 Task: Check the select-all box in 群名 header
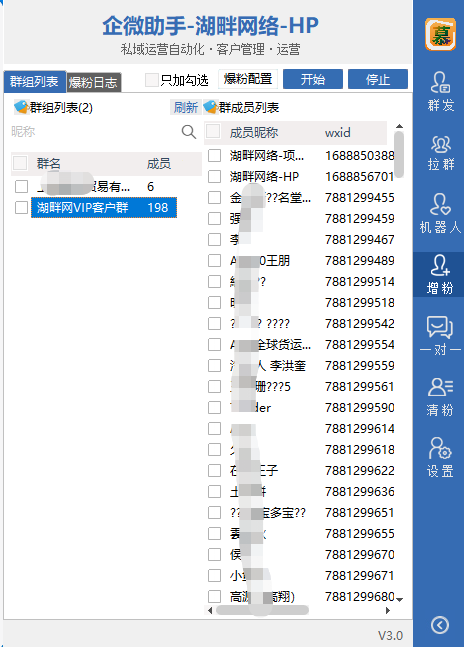click(x=20, y=163)
